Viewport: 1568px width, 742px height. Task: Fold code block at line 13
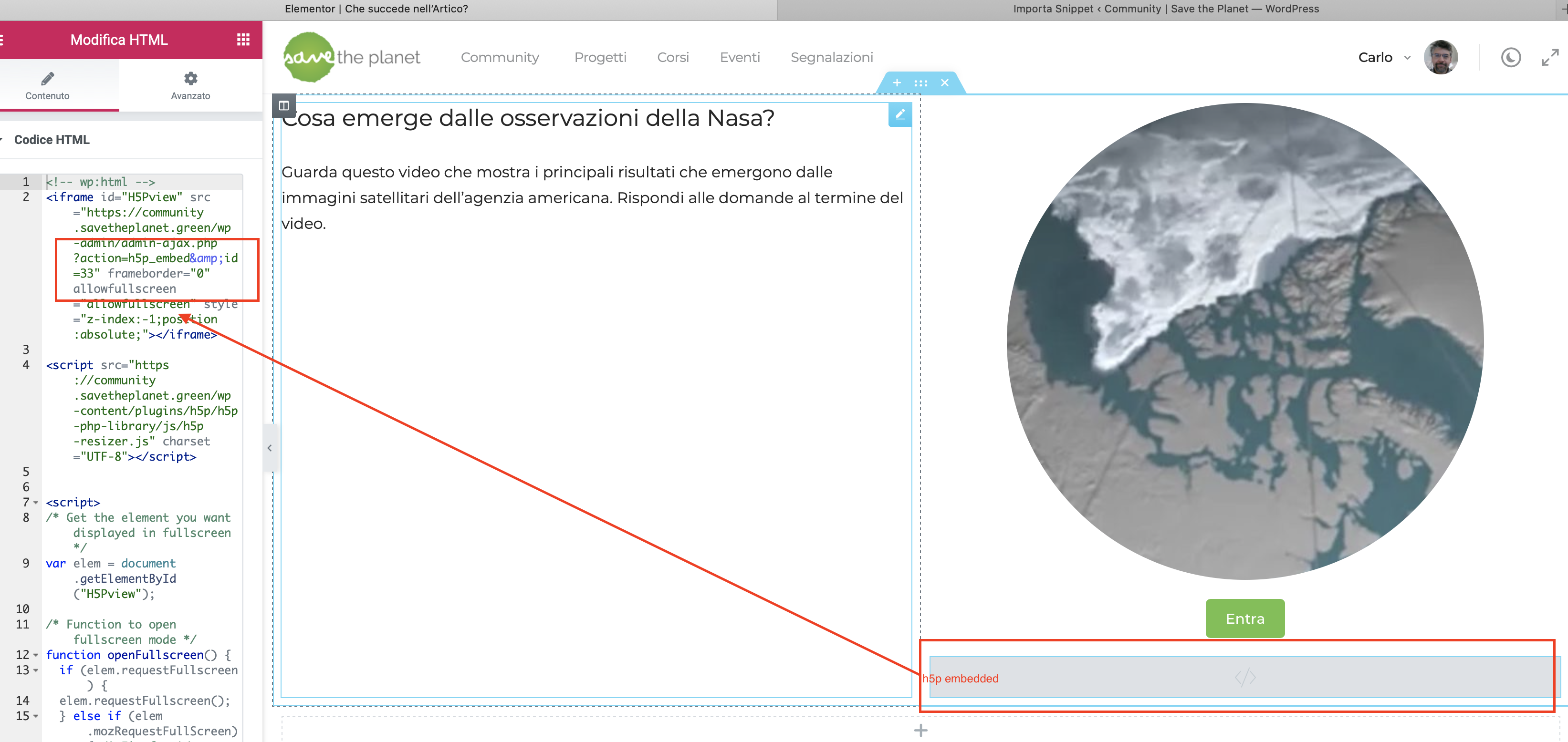click(x=36, y=670)
